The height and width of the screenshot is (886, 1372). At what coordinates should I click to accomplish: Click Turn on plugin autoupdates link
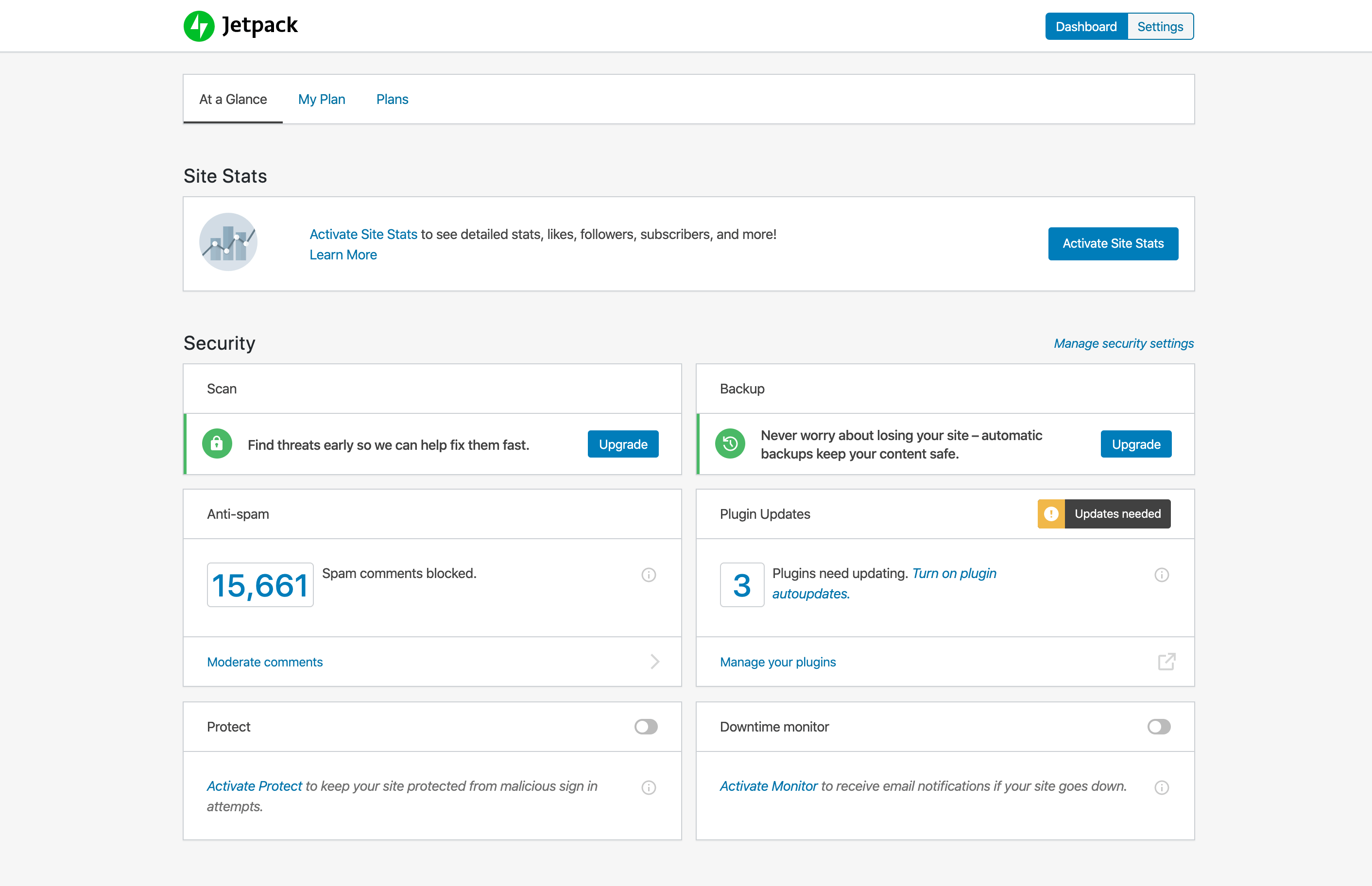pyautogui.click(x=954, y=574)
